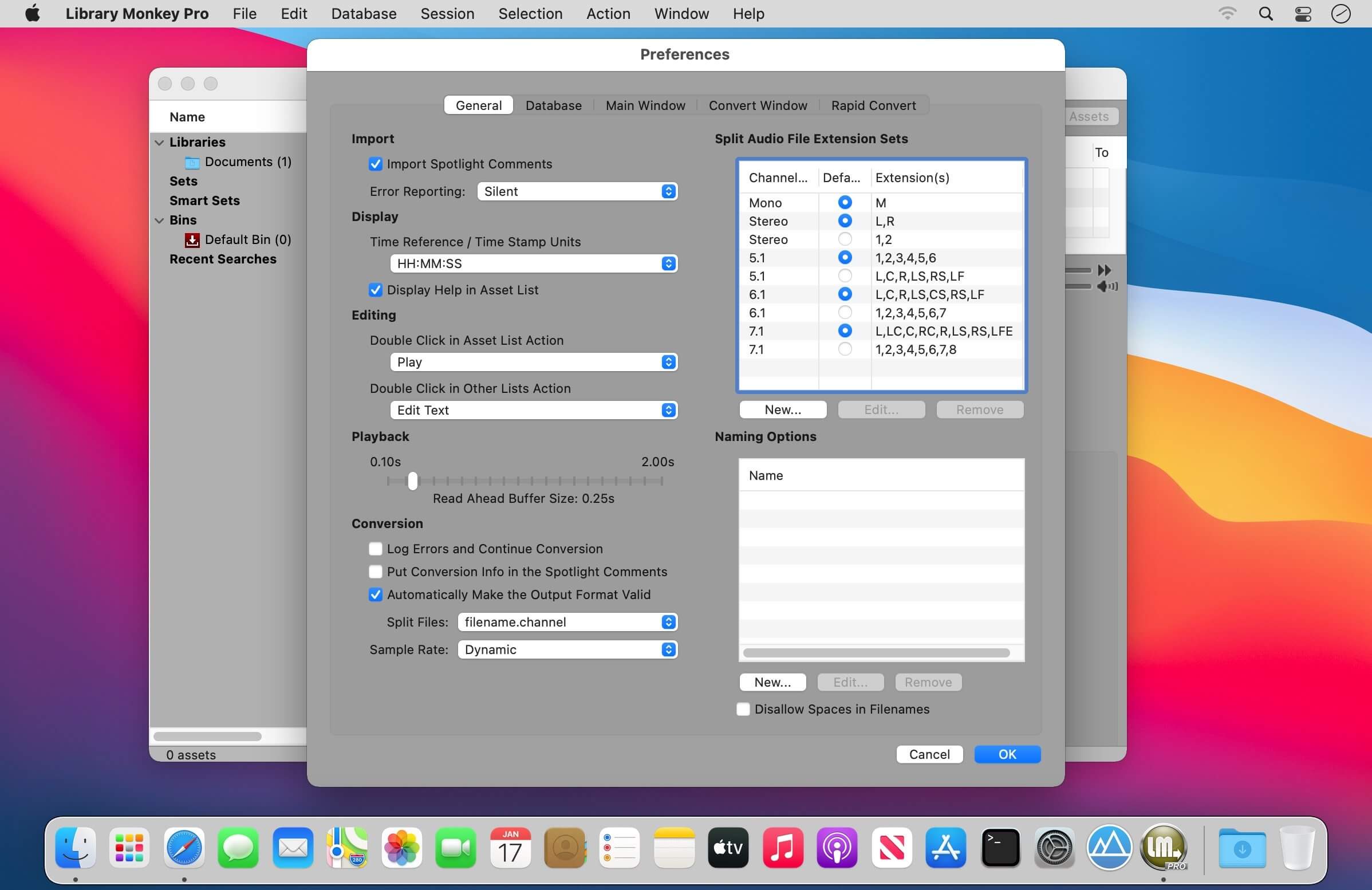The image size is (1372, 890).
Task: Launch Podcasts from the Dock
Action: pyautogui.click(x=837, y=848)
